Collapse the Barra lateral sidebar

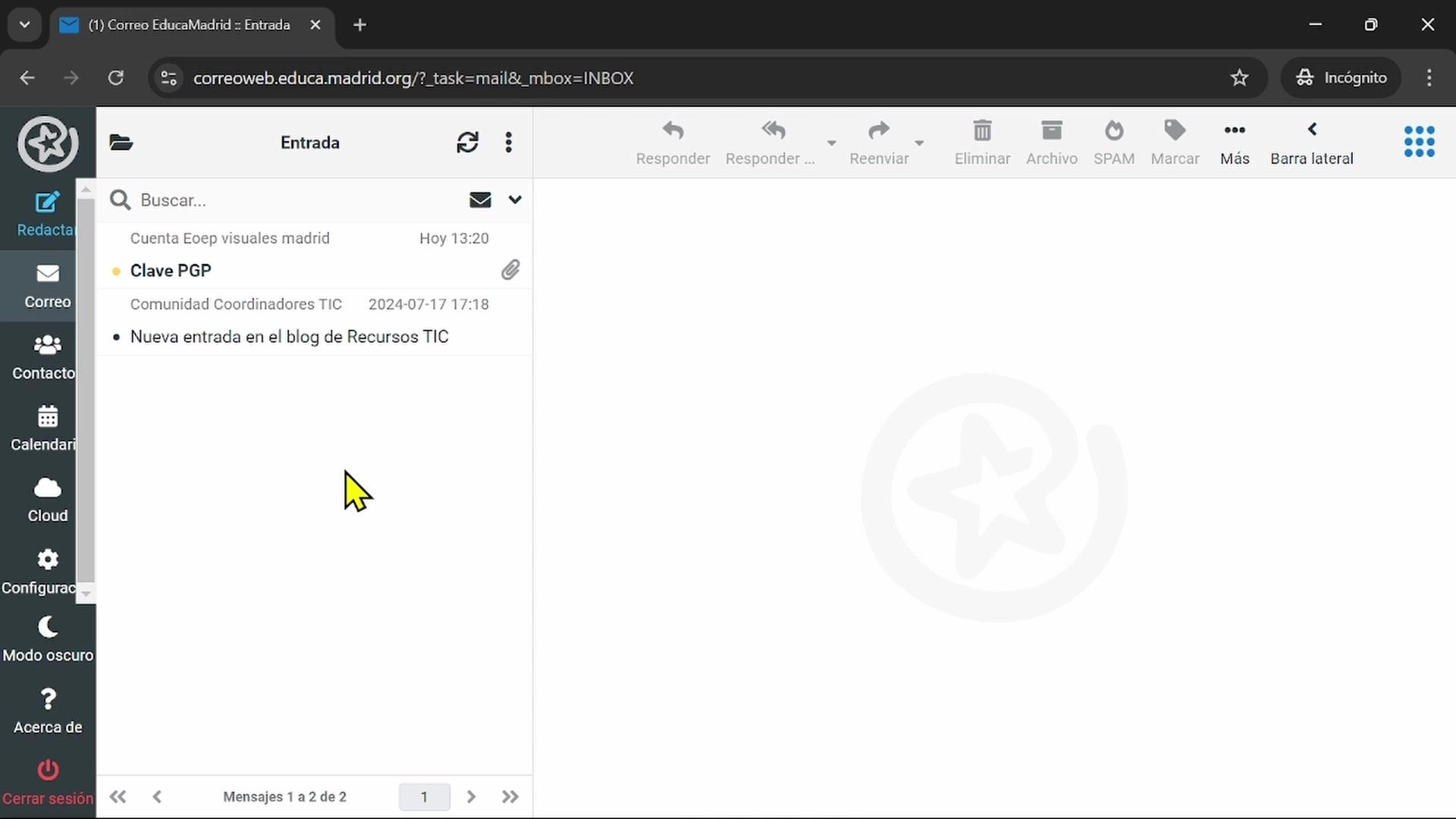pyautogui.click(x=1311, y=143)
